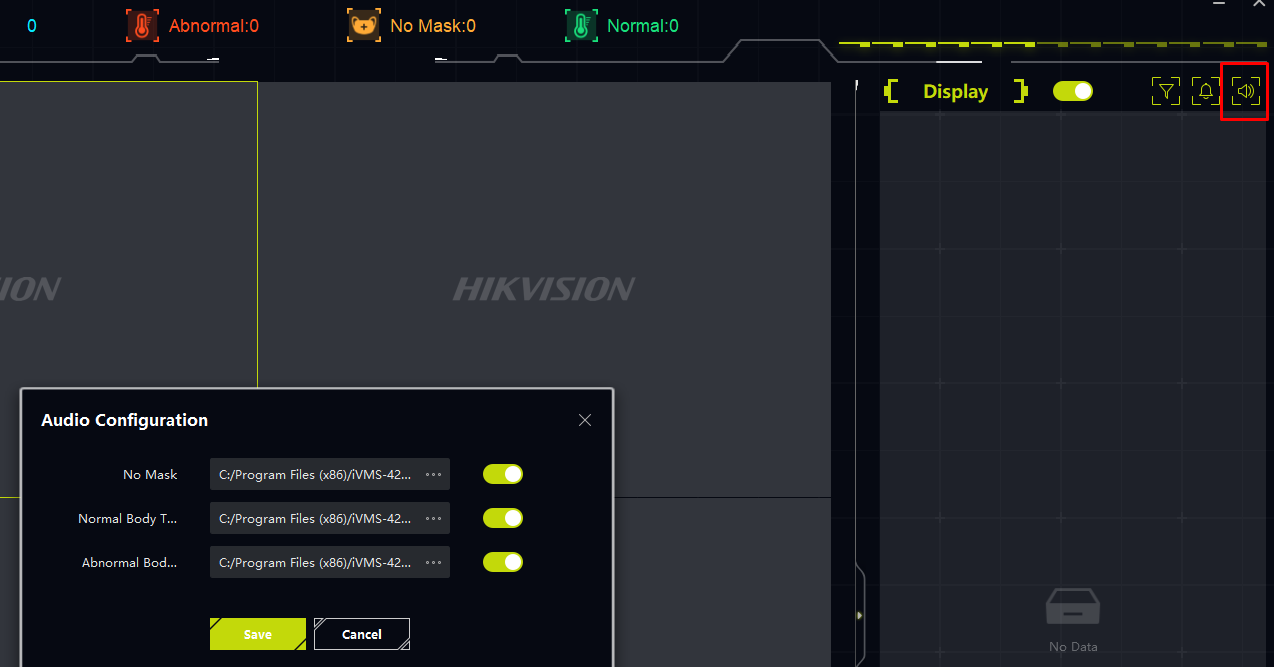Open audio configuration via the speaker icon
Image resolution: width=1274 pixels, height=667 pixels.
pos(1246,92)
